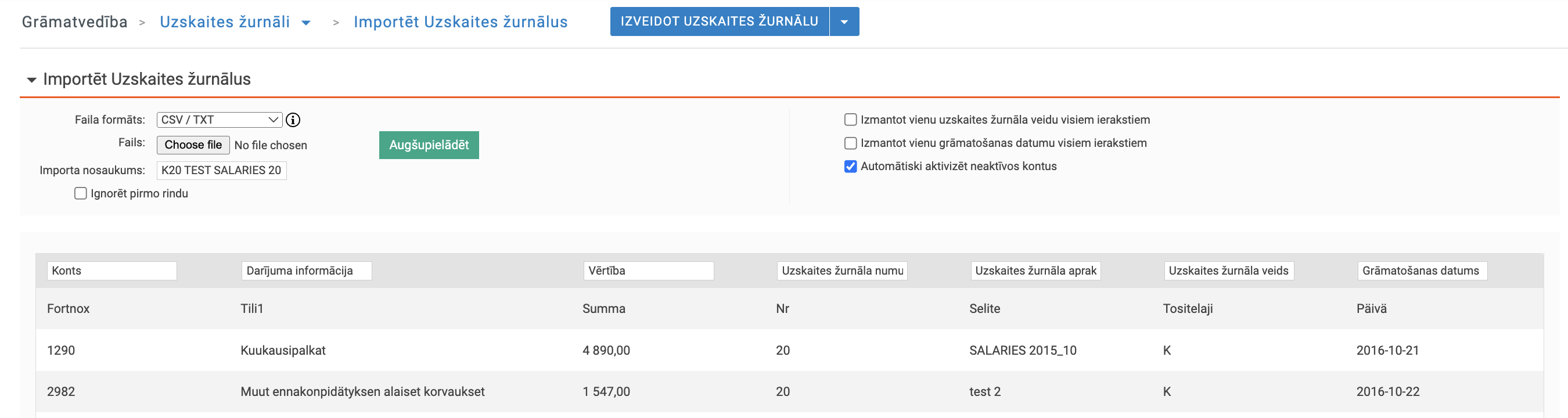Click the green Augšupielādēt button
The image size is (1568, 418).
(429, 145)
